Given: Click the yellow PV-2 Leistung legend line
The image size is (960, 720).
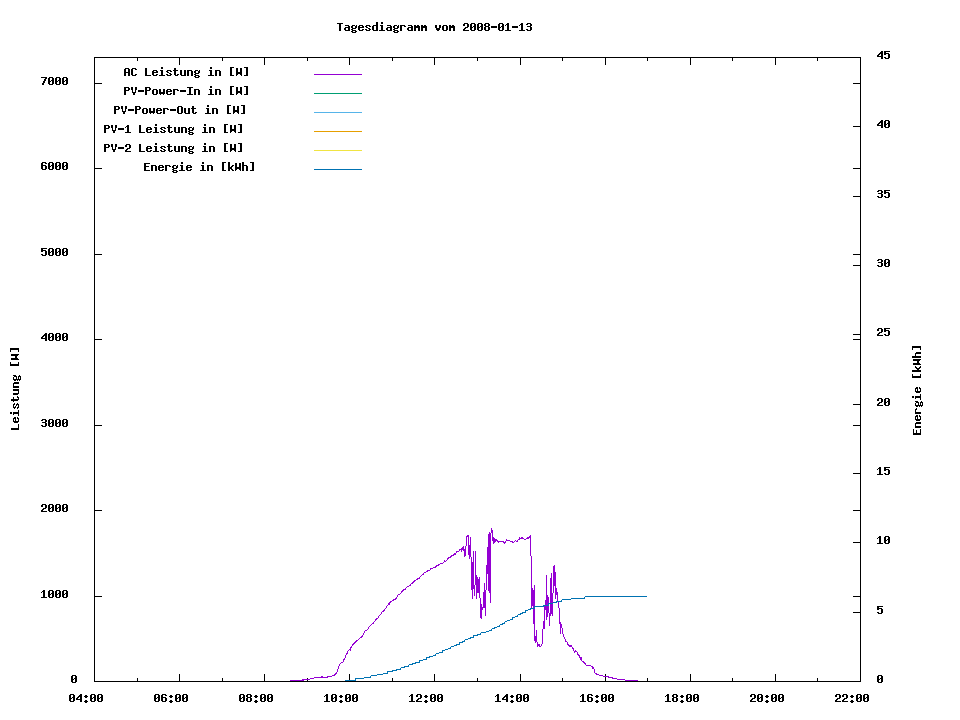Looking at the screenshot, I should pos(337,150).
